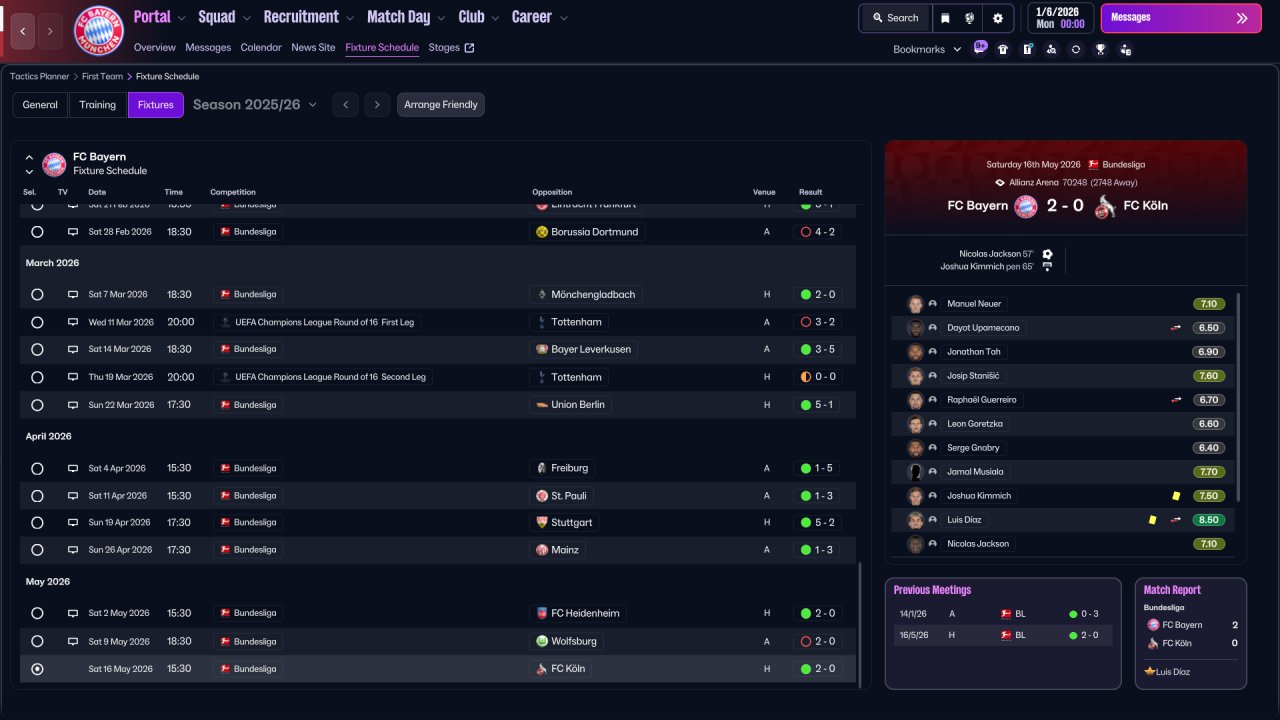Viewport: 1280px width, 720px height.
Task: Click Luis Díaz's yellow card icon
Action: [x=1152, y=520]
